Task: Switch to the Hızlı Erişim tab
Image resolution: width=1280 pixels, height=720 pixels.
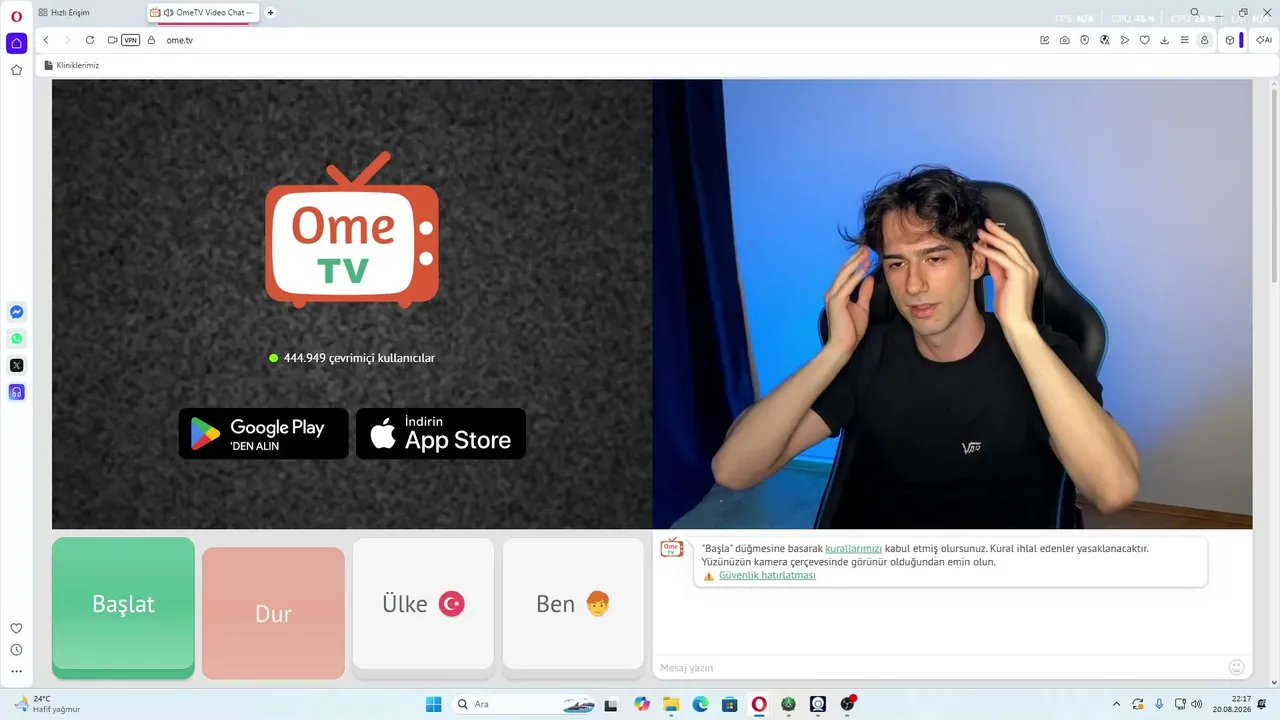Action: [69, 13]
